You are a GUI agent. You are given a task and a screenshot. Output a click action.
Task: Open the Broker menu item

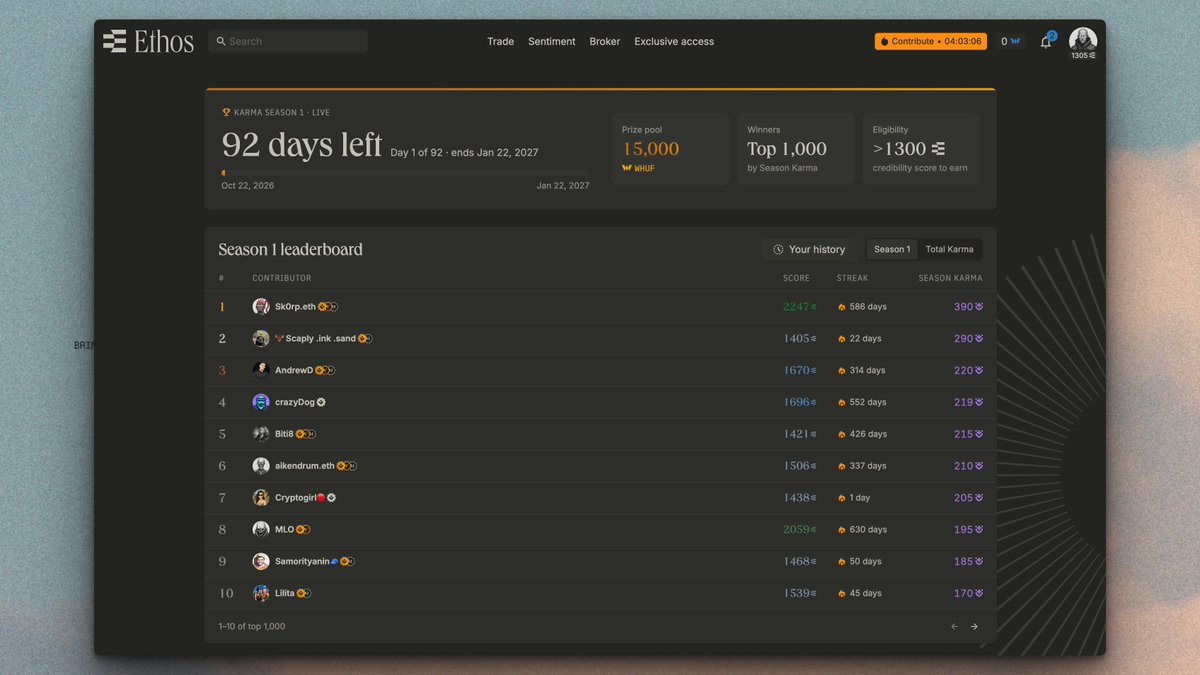(x=605, y=42)
